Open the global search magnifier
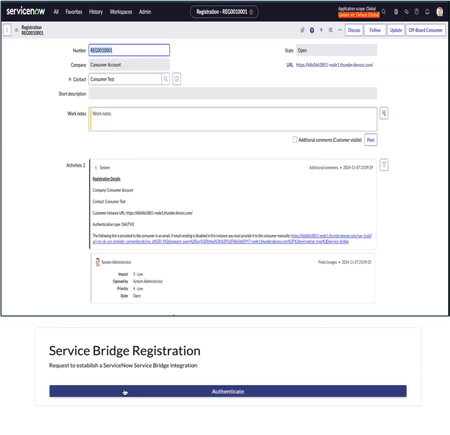 click(x=384, y=12)
